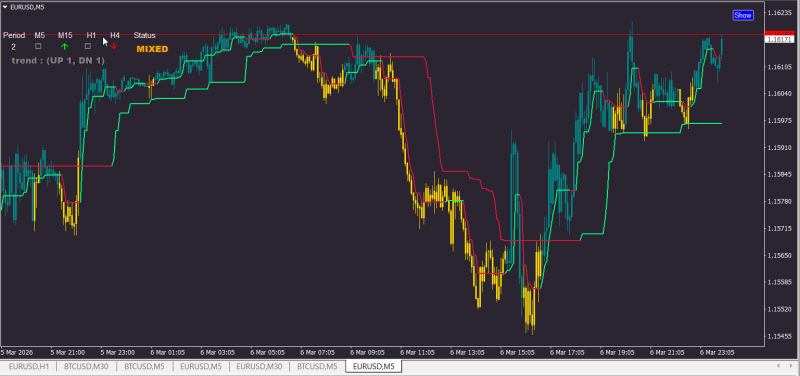Viewport: 800px width, 376px height.
Task: Switch to the BTCUSD,M30 chart tab
Action: tap(87, 366)
